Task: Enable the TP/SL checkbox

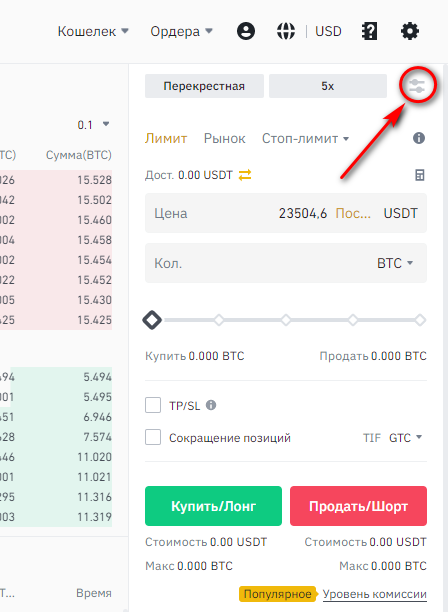Action: [153, 405]
